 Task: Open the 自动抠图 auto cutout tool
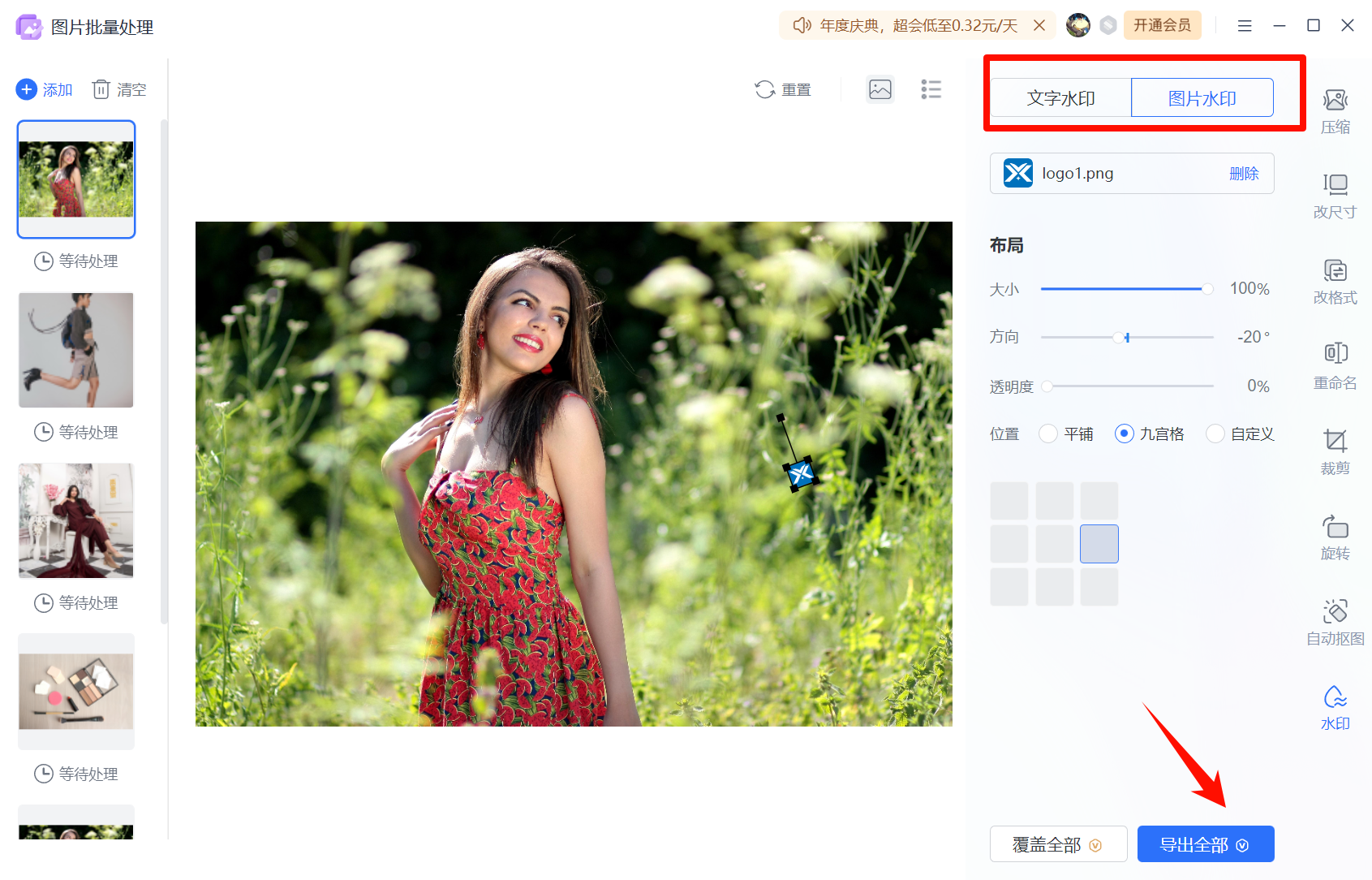tap(1335, 623)
